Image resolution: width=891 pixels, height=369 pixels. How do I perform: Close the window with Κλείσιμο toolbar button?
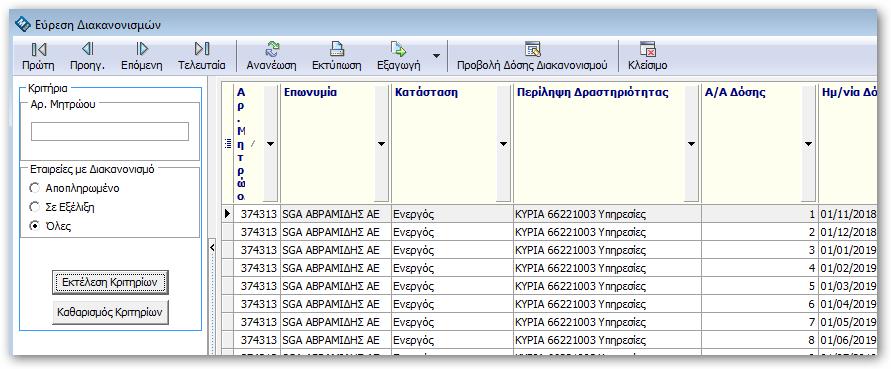click(647, 56)
